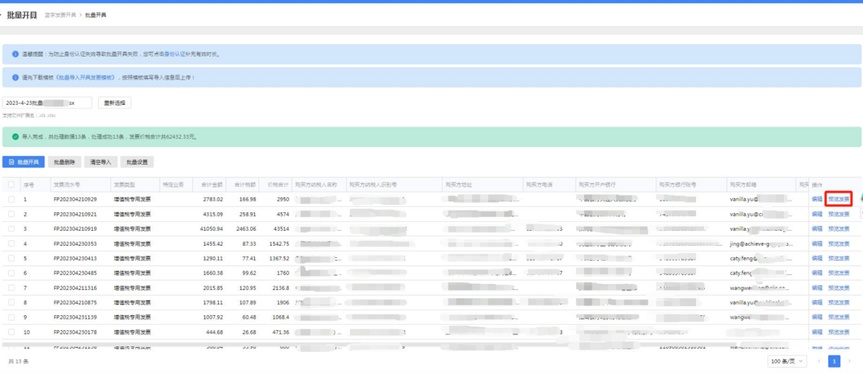Click the previous page arrow
Screen dimensions: 863x373
[x=819, y=361]
